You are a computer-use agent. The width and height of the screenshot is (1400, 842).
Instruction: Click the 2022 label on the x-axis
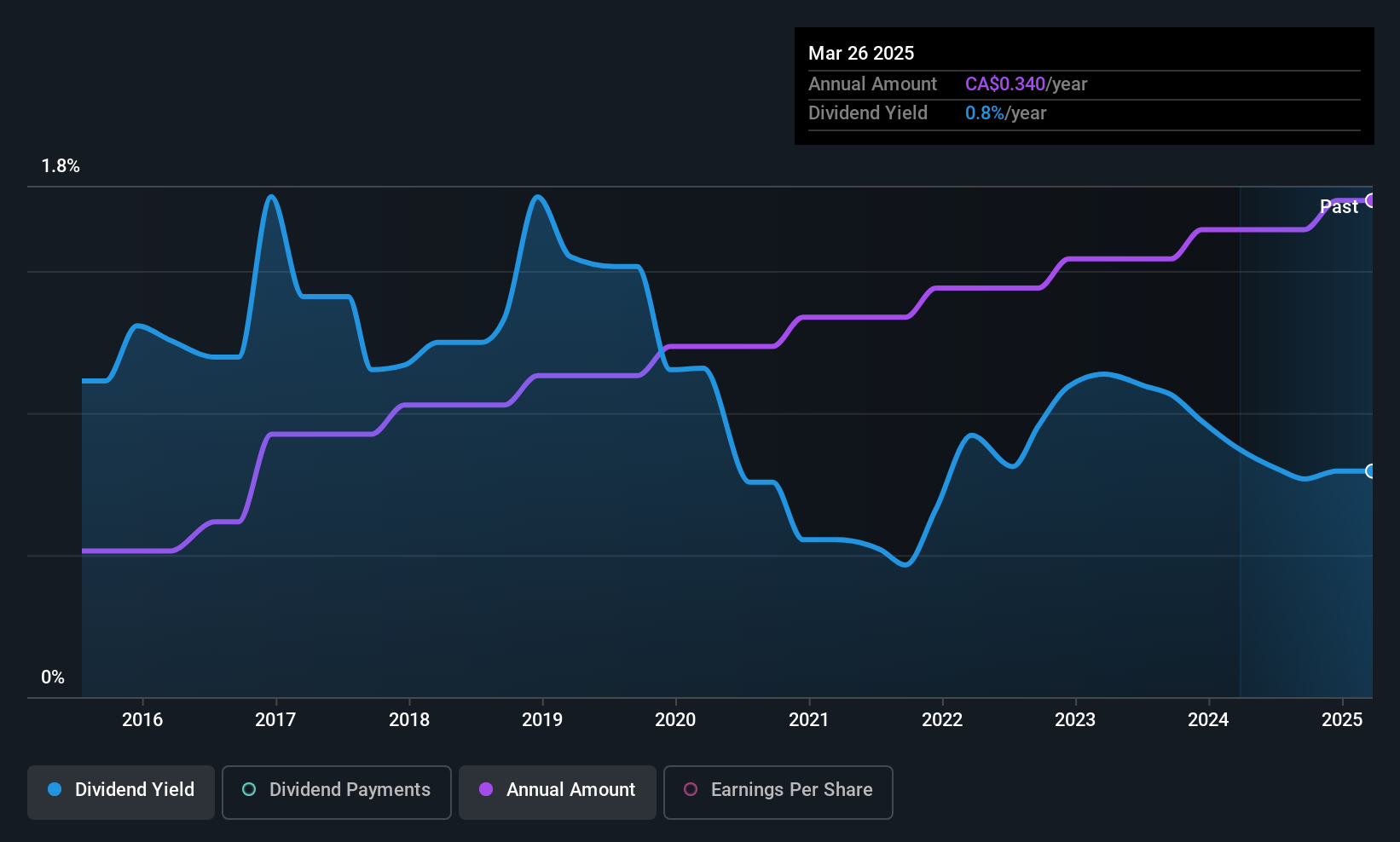click(x=942, y=719)
